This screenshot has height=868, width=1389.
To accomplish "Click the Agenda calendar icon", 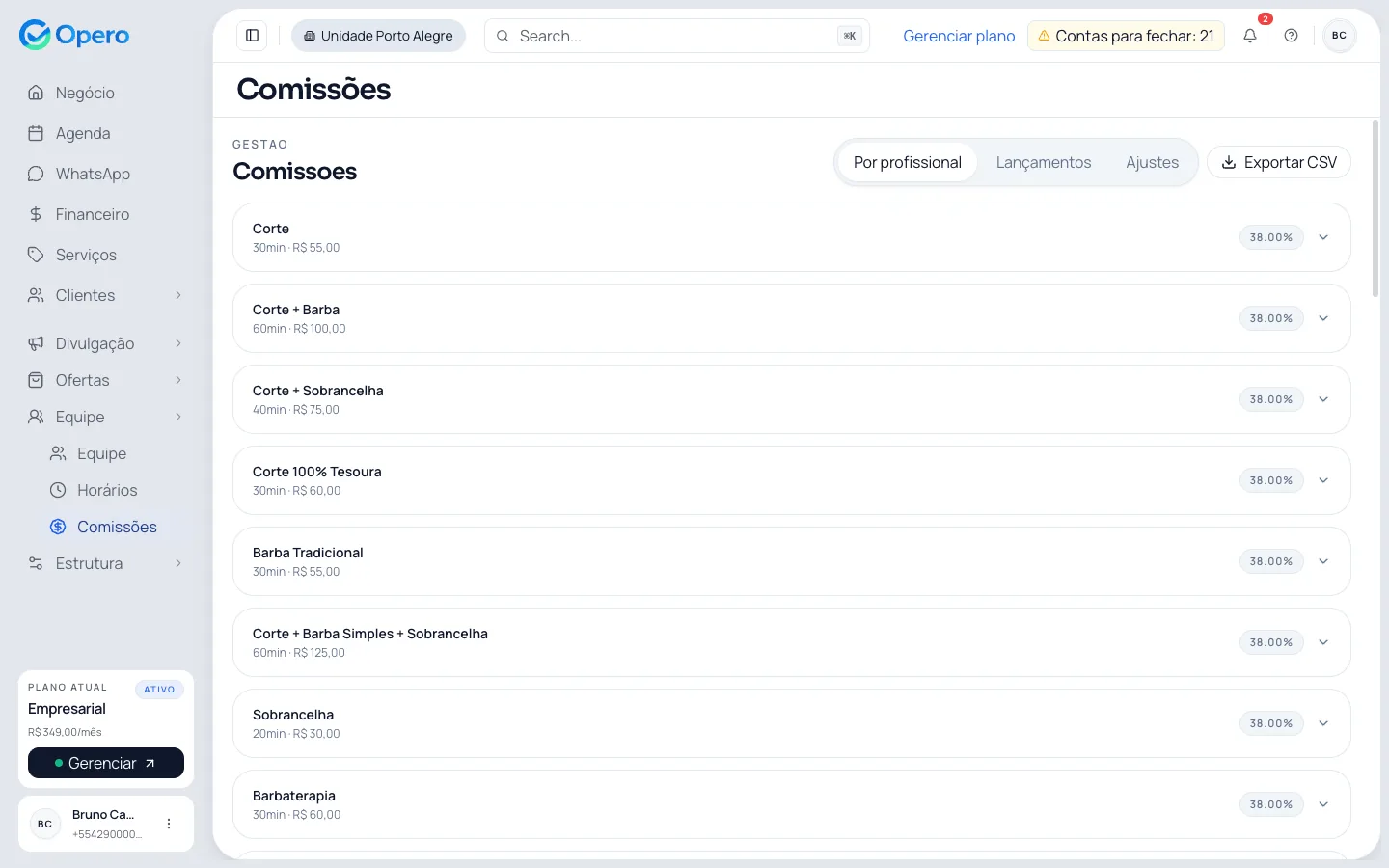I will [36, 133].
